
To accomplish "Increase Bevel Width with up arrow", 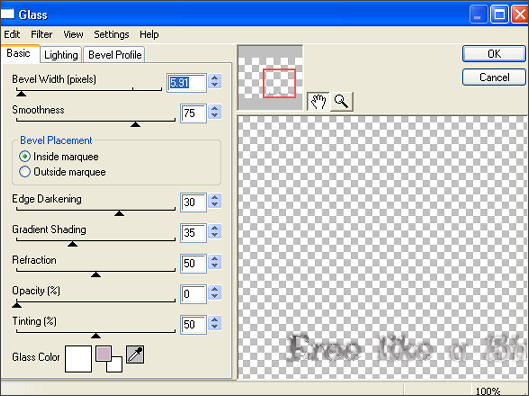I will 215,78.
